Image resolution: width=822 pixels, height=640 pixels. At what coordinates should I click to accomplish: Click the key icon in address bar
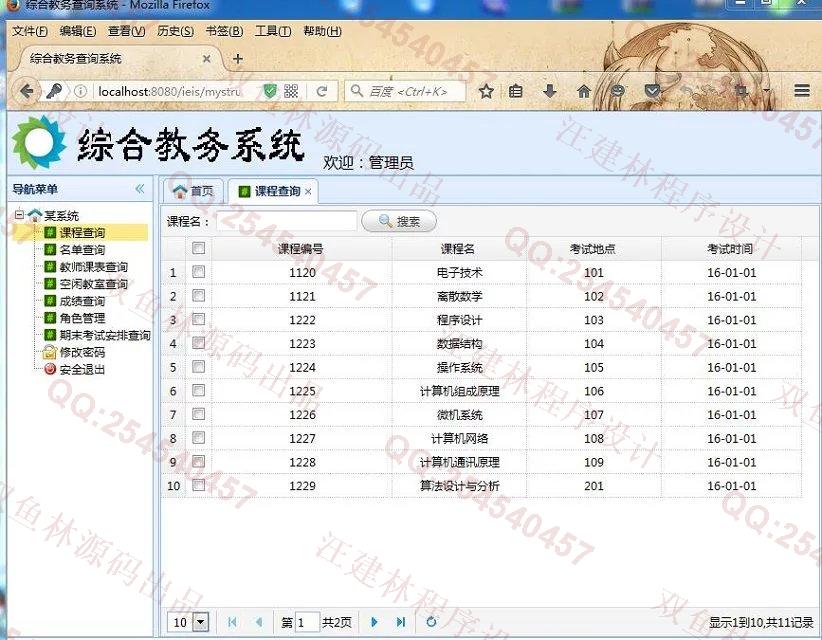coord(53,91)
